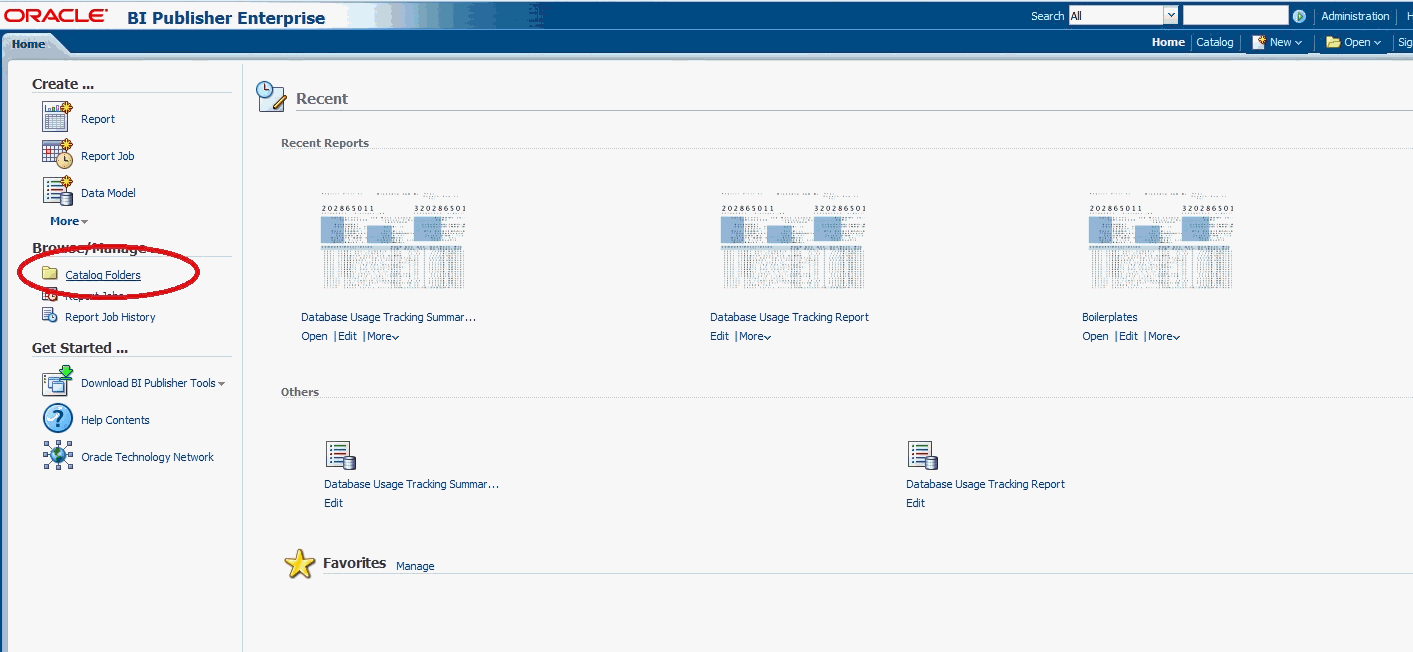Select the Home tab
The width and height of the screenshot is (1413, 652).
28,44
